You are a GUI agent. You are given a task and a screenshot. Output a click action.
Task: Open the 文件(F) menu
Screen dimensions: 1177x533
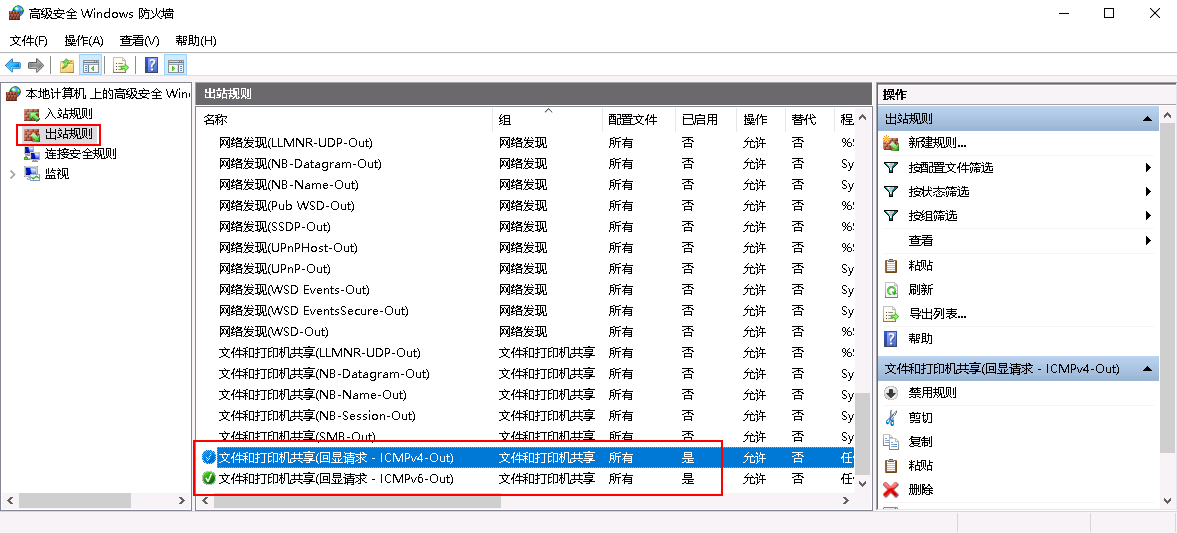pos(29,41)
